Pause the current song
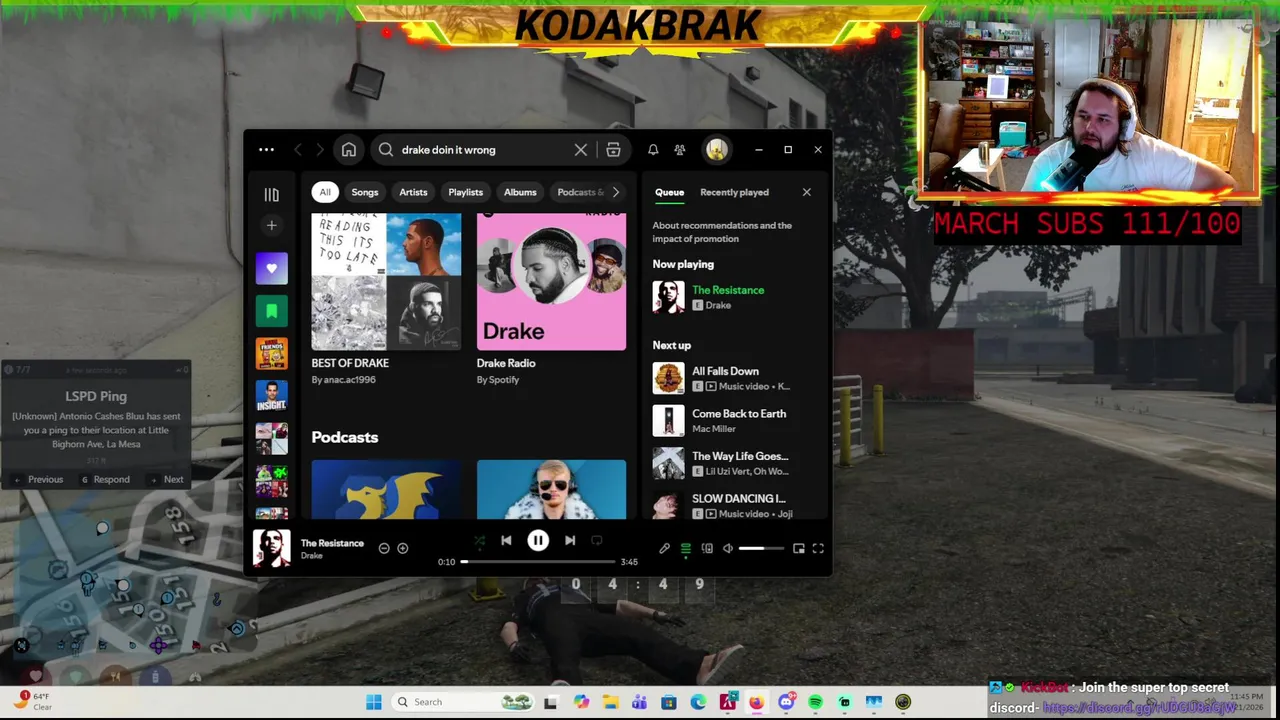 pyautogui.click(x=538, y=541)
